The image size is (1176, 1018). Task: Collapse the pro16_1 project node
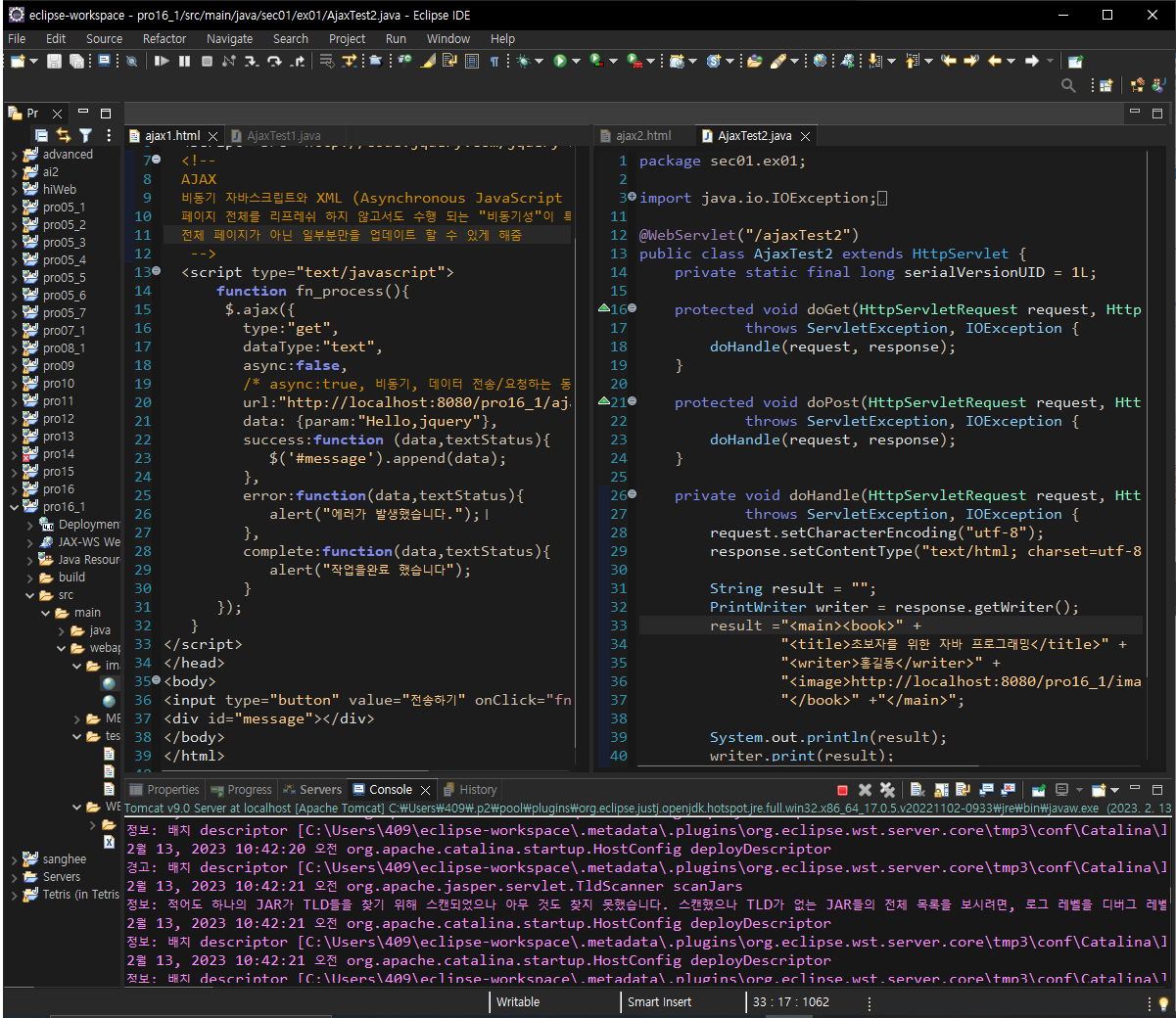point(14,507)
